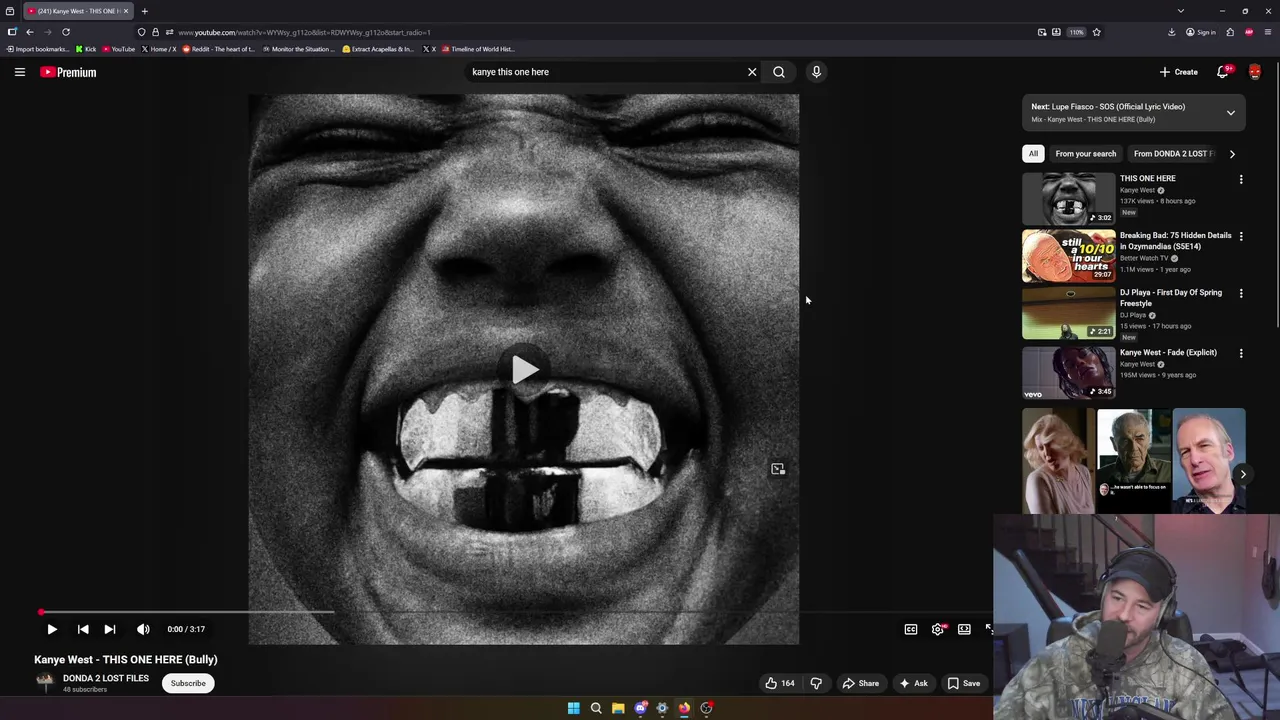Open YouTube notifications bell
This screenshot has width=1280, height=720.
(1223, 72)
